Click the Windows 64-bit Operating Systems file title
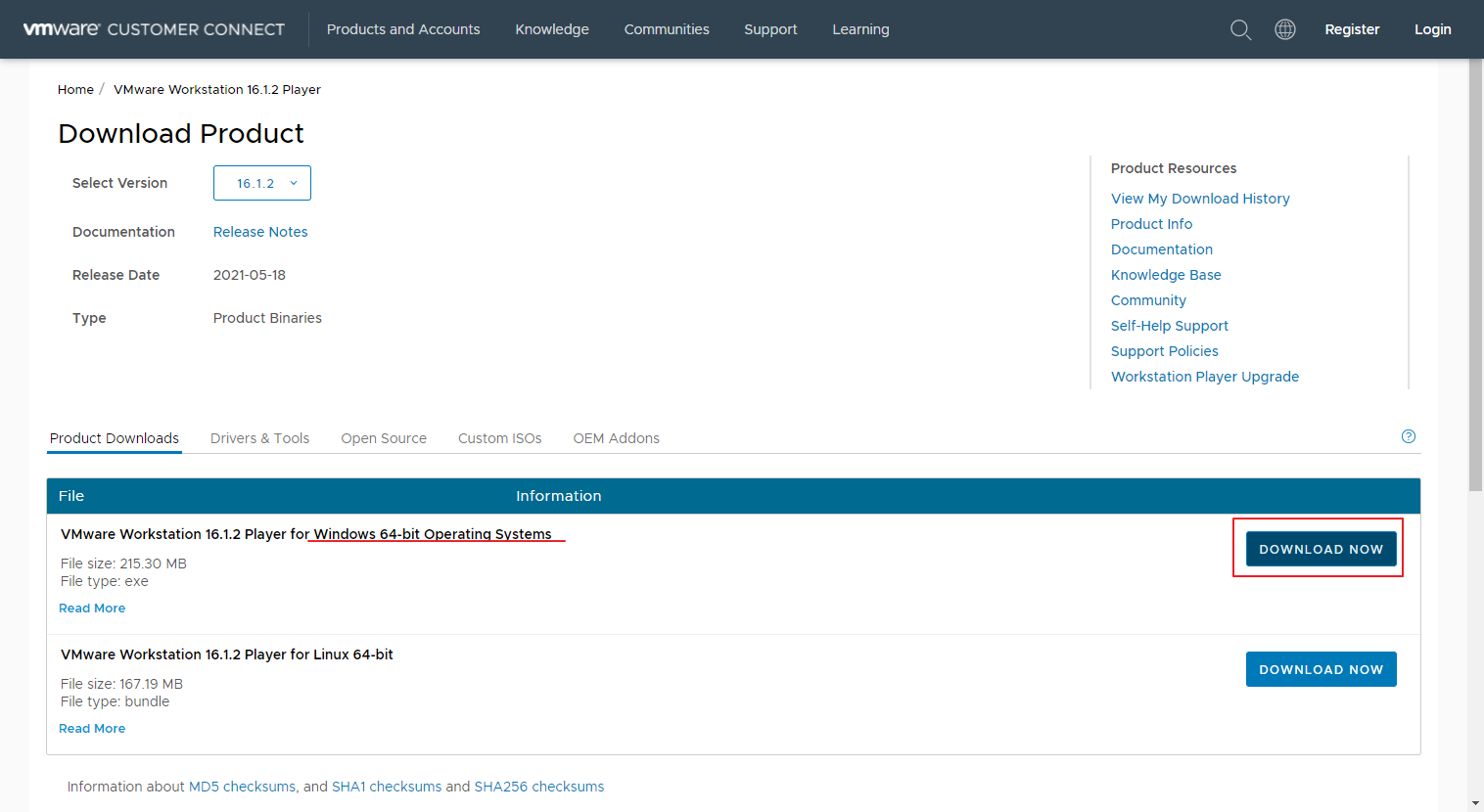 (306, 534)
